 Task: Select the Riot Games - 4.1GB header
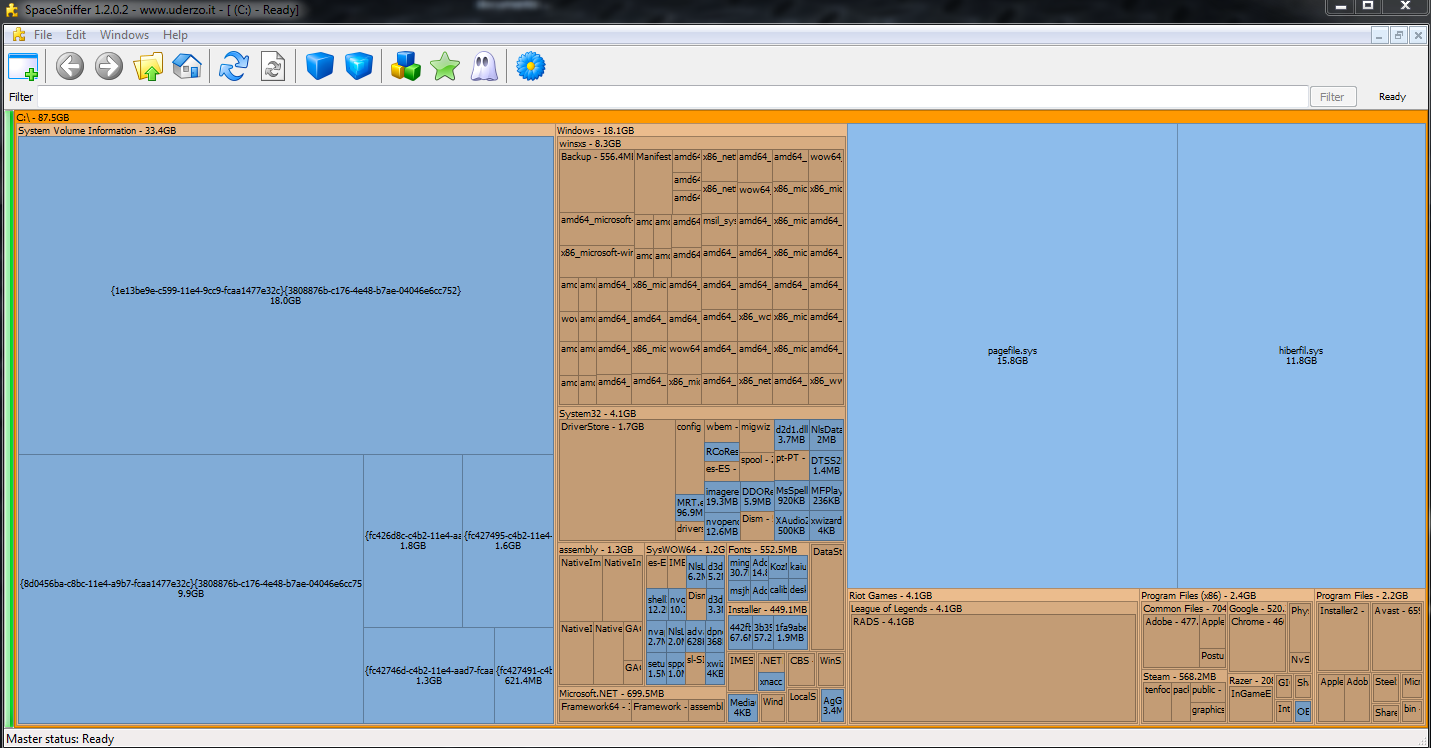click(x=993, y=595)
